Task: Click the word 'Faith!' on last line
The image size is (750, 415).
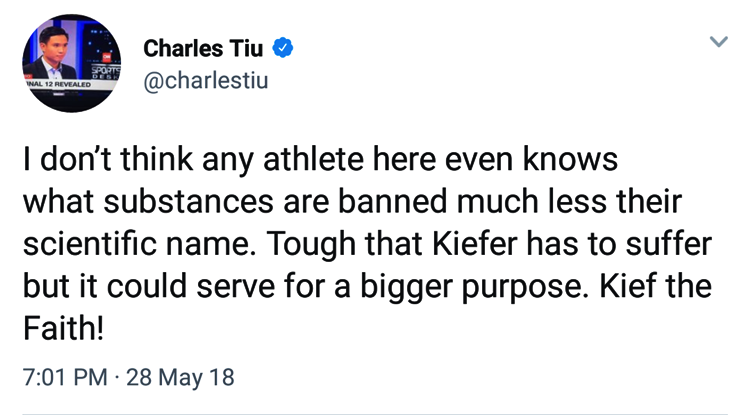Action: (x=63, y=328)
